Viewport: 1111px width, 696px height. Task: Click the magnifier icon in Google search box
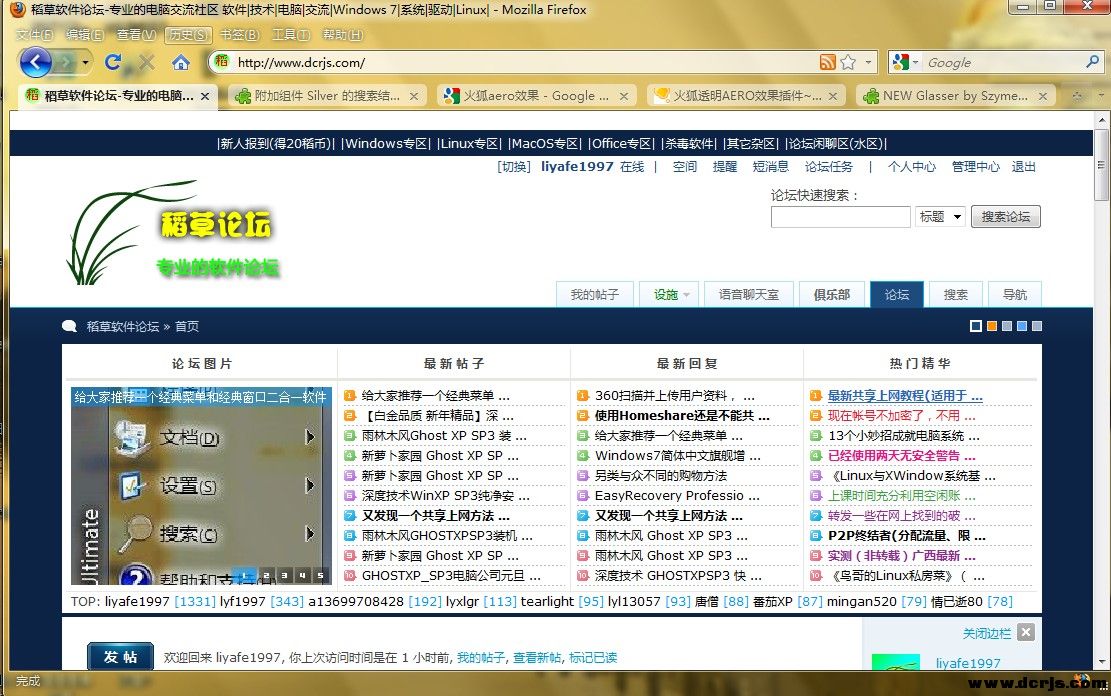(1092, 62)
